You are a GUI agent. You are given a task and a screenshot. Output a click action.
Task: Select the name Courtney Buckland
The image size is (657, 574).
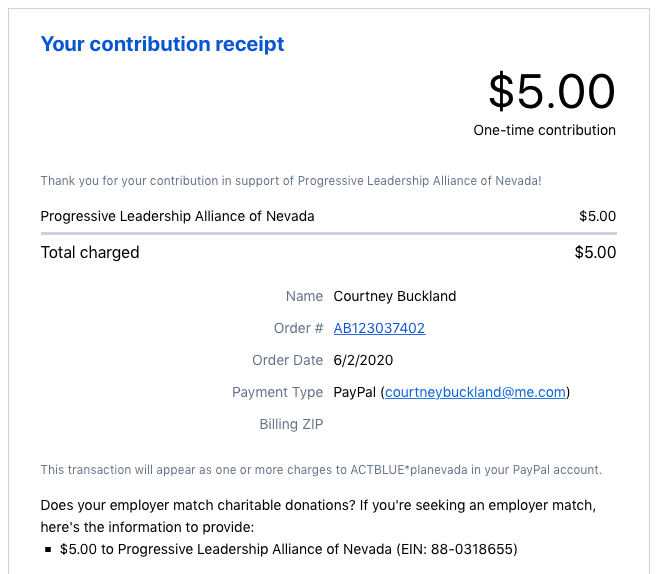[394, 296]
